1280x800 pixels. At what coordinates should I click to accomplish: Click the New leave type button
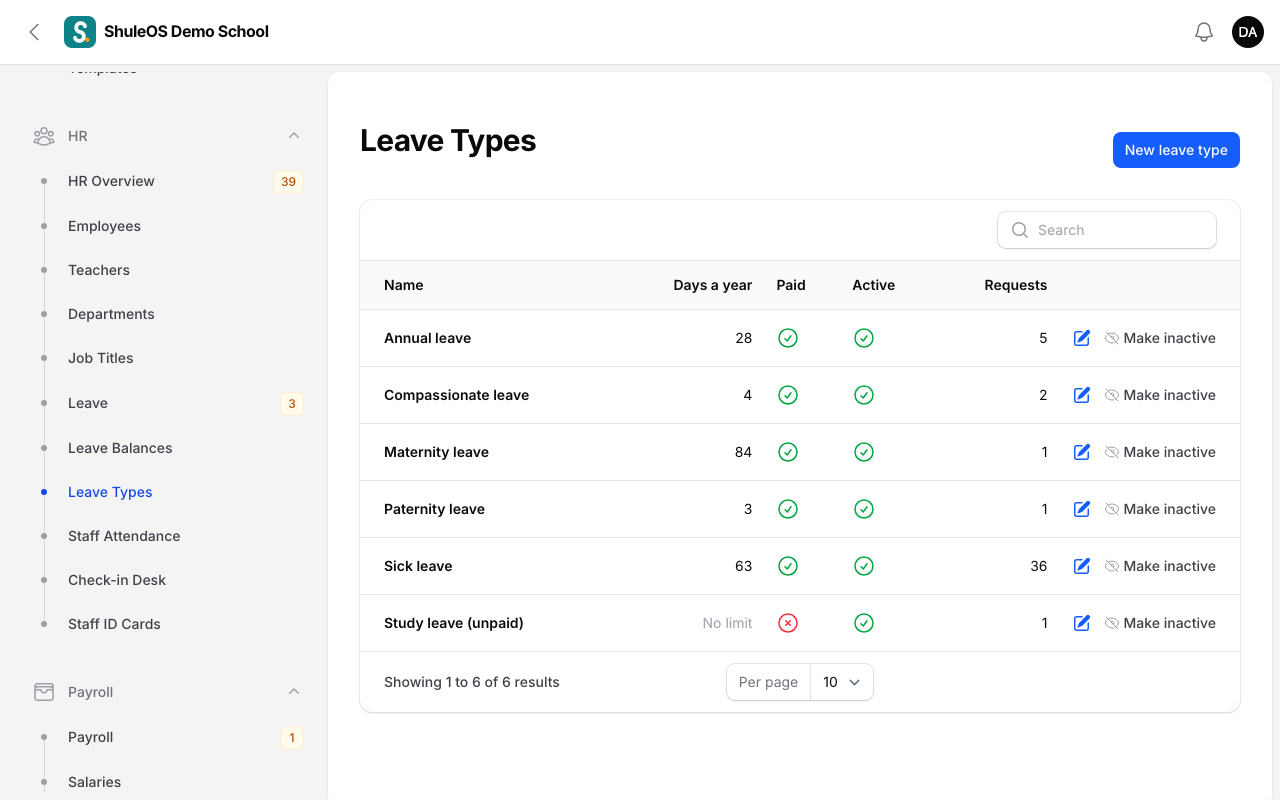(1176, 150)
